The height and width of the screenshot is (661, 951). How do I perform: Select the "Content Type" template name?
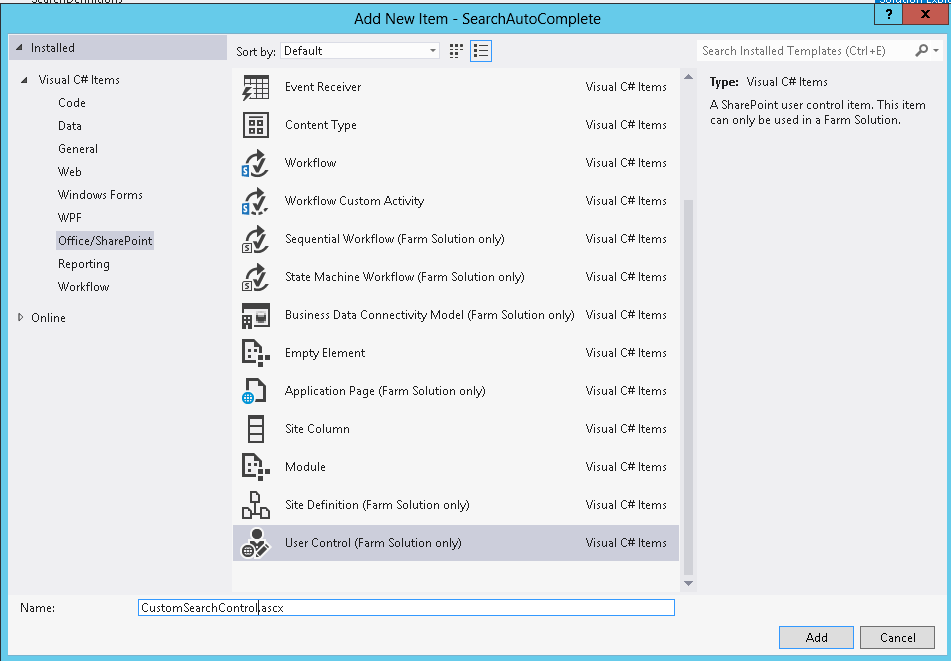321,126
